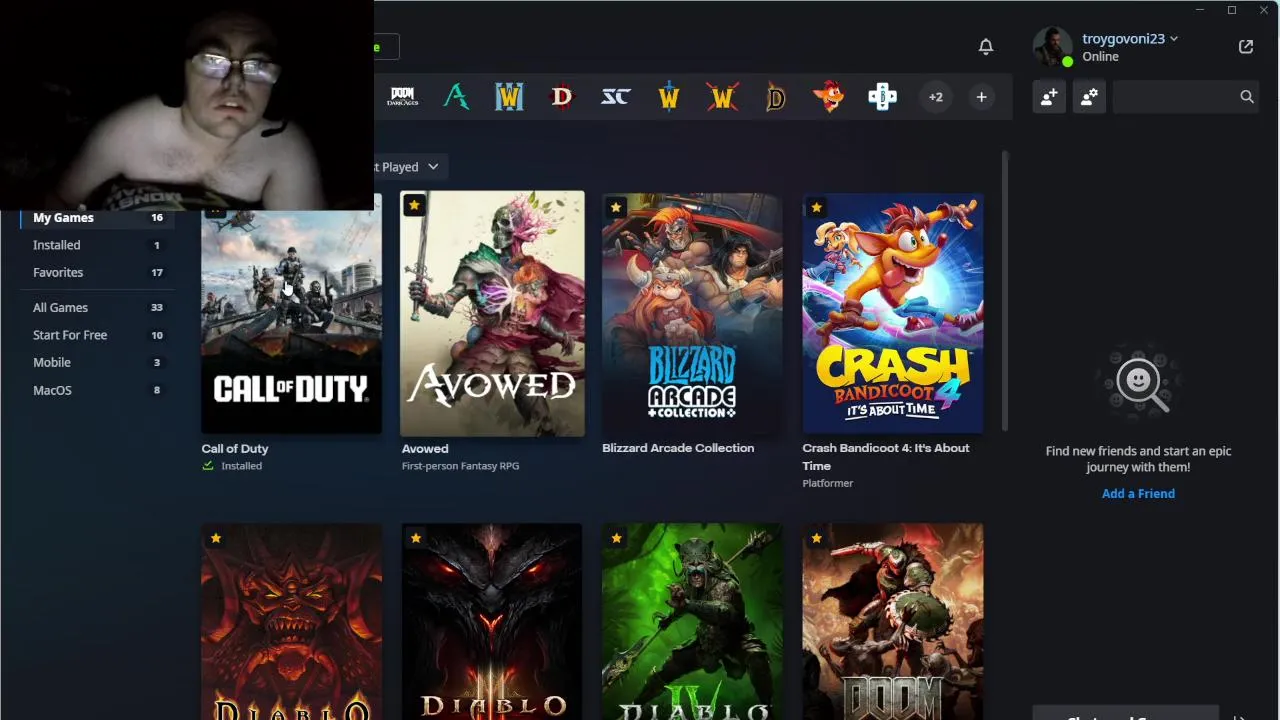Toggle favorite star on Crash Bandicoot 4 card
1280x720 pixels.
817,208
